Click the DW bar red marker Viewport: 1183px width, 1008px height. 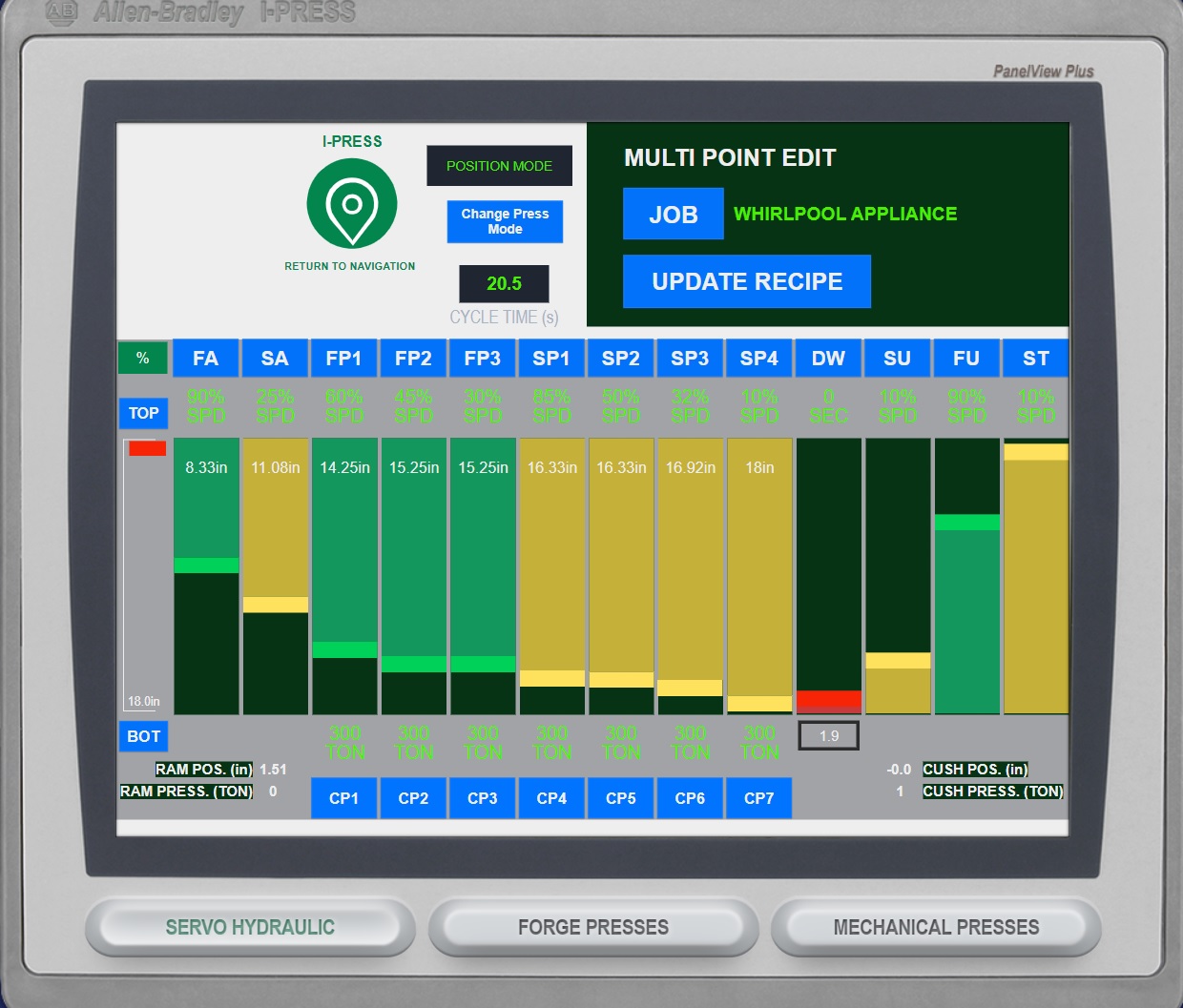click(x=829, y=701)
